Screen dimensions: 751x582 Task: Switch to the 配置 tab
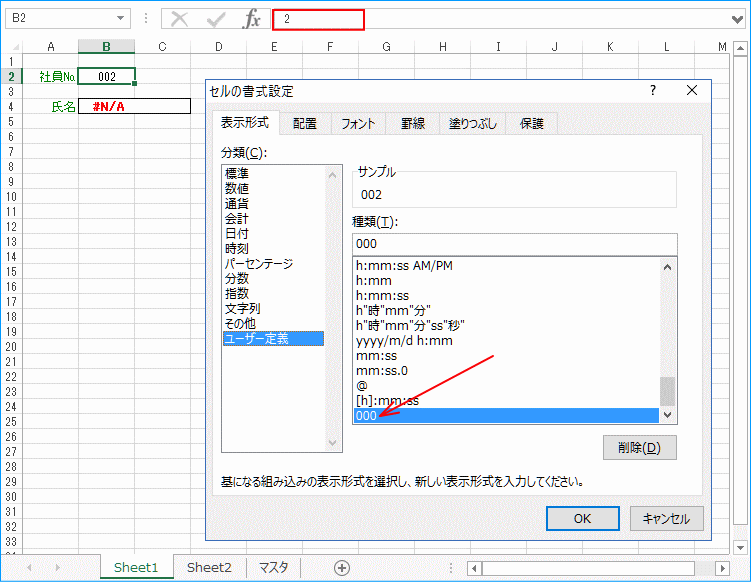pyautogui.click(x=305, y=123)
